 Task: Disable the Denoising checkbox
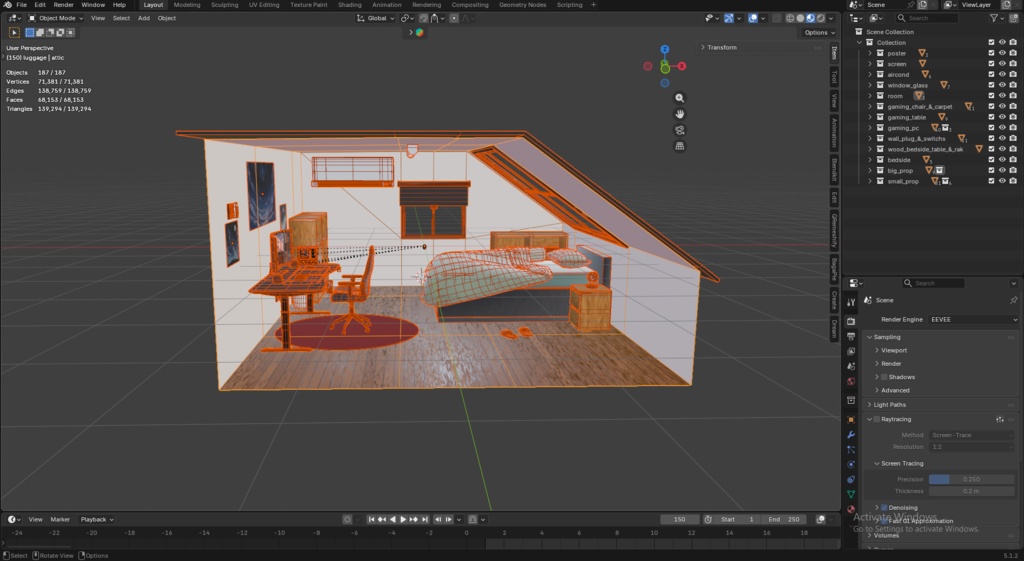tap(884, 507)
